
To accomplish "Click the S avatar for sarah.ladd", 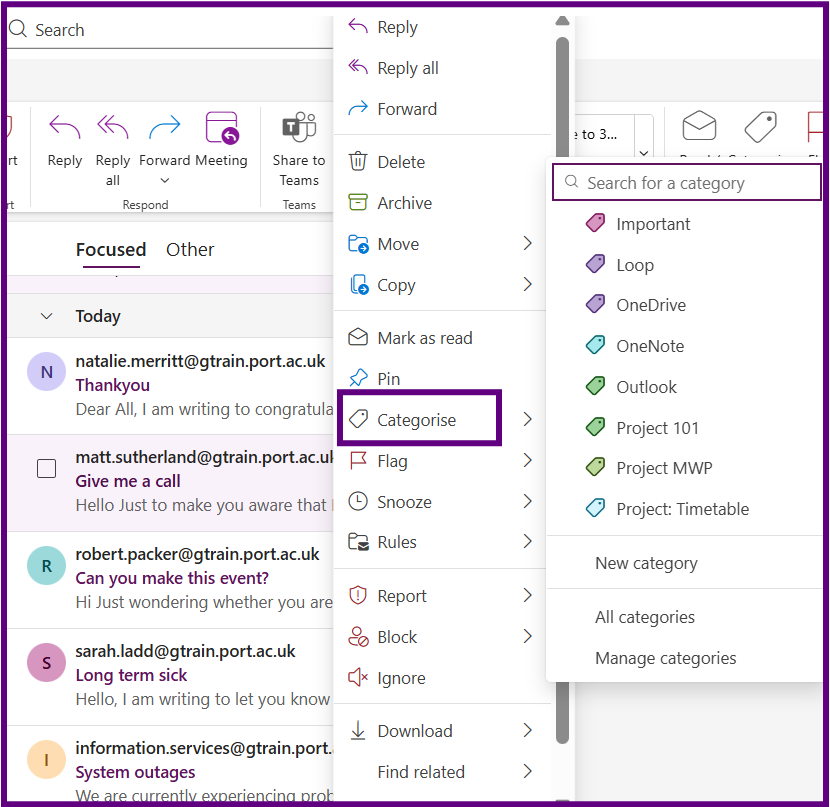I will 47,663.
